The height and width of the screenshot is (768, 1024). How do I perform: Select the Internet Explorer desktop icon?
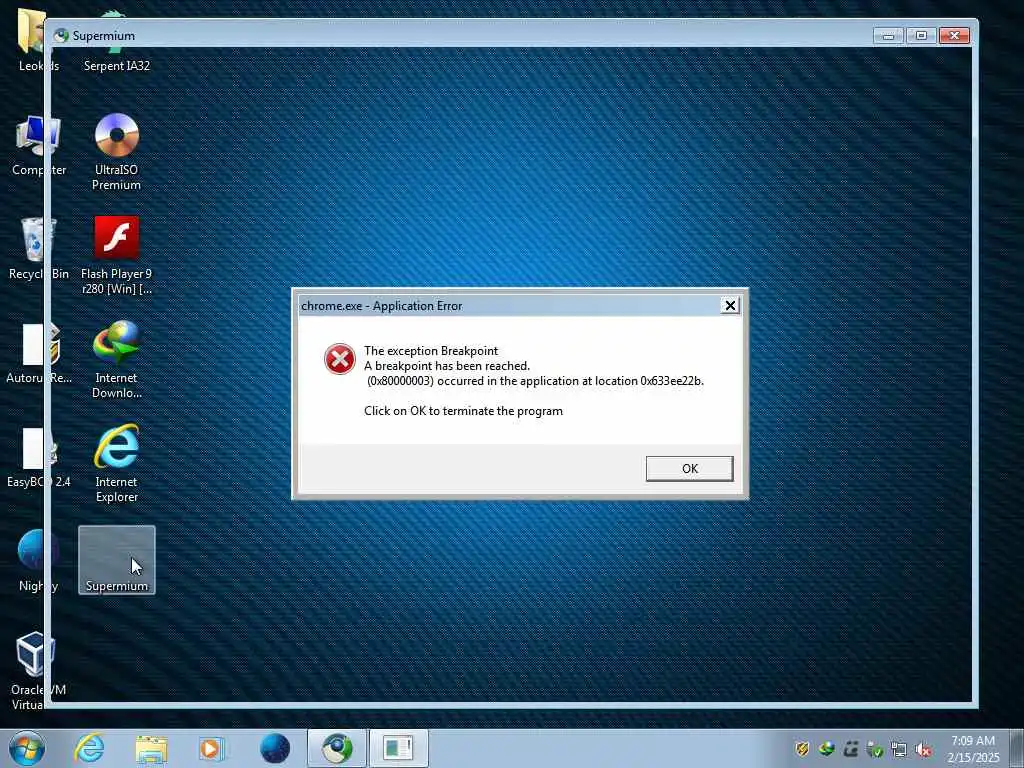click(117, 463)
